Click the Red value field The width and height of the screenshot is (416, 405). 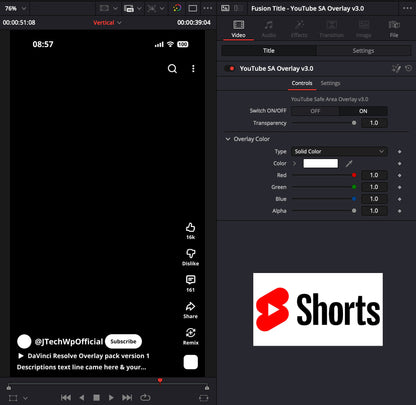coord(374,175)
